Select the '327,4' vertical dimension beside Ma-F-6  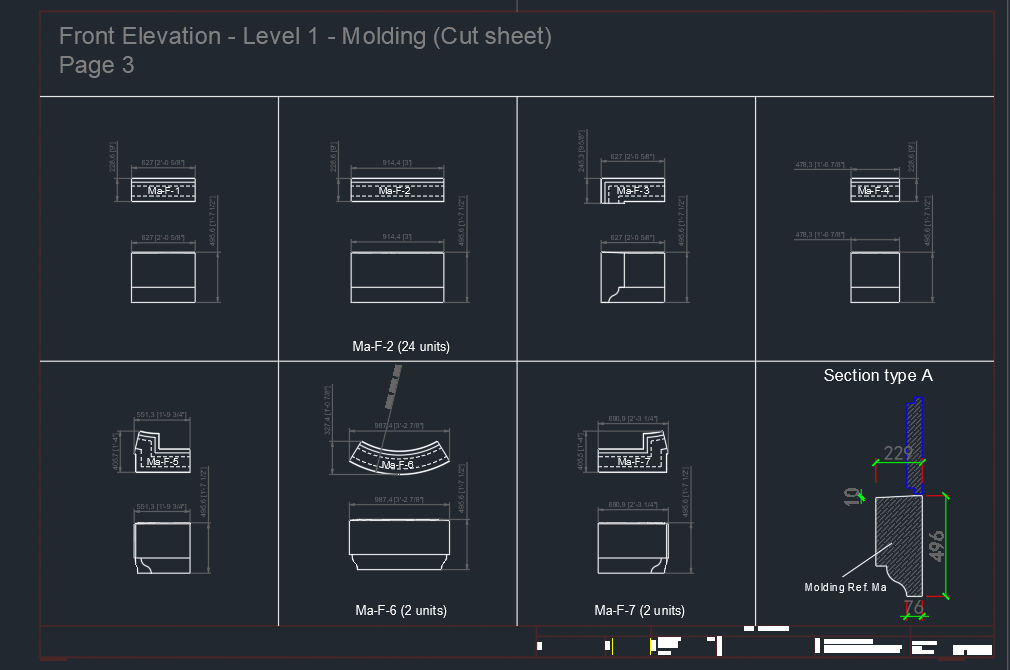point(327,410)
